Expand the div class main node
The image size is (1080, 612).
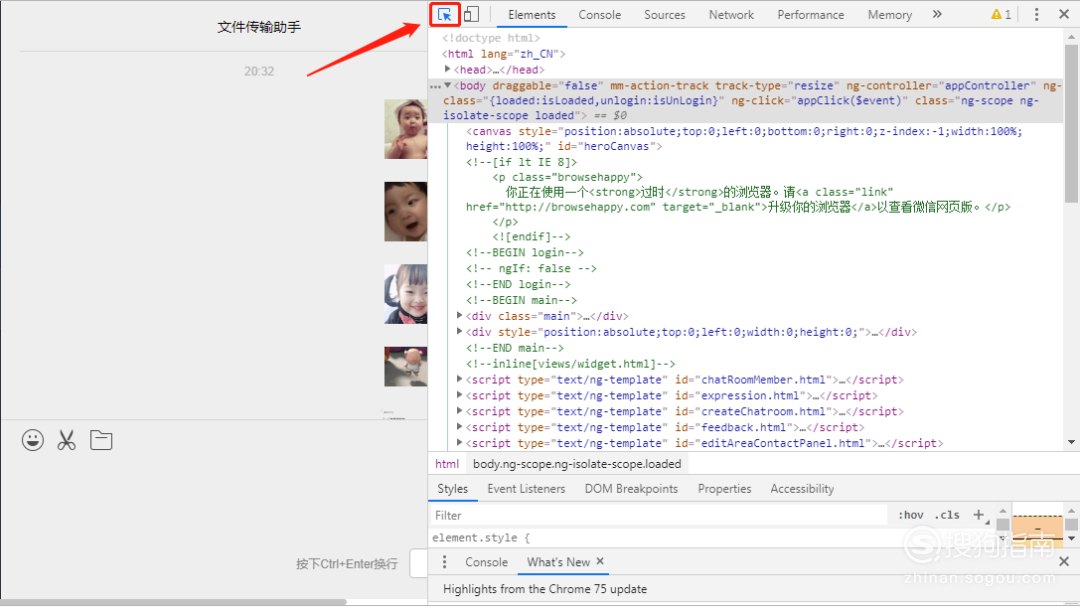(459, 315)
